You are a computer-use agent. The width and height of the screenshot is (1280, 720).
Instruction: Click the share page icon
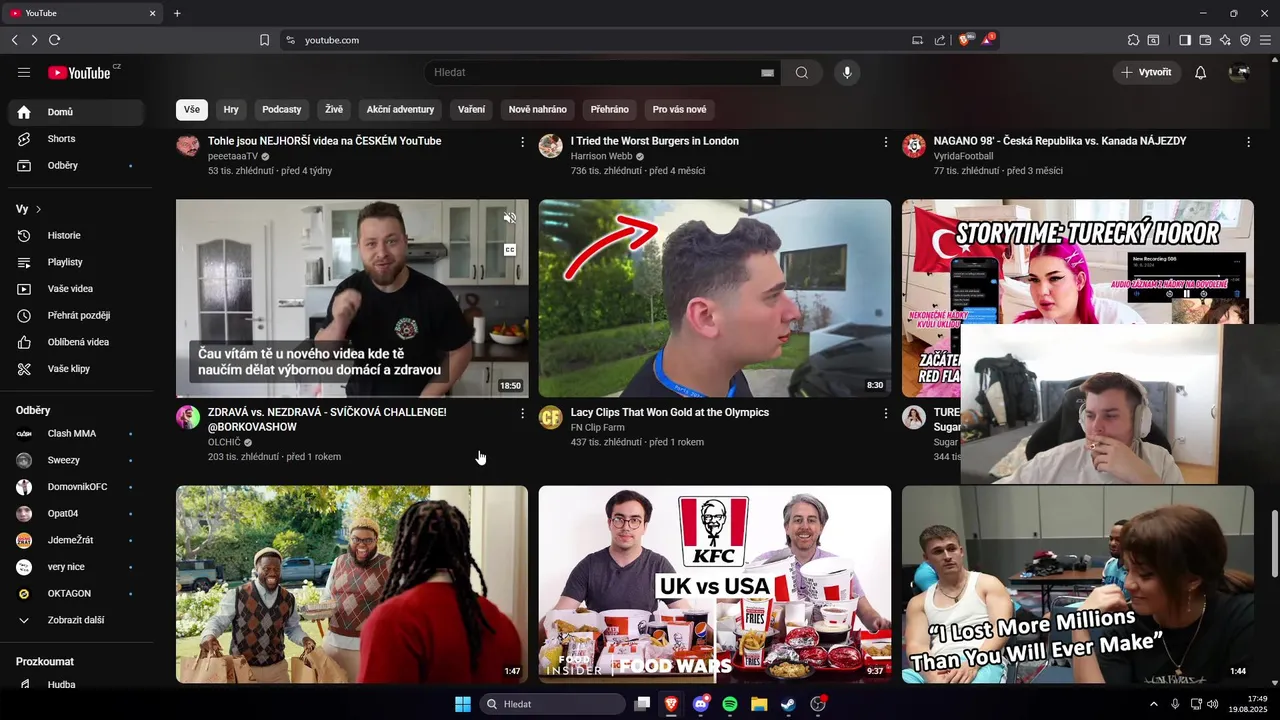(940, 40)
